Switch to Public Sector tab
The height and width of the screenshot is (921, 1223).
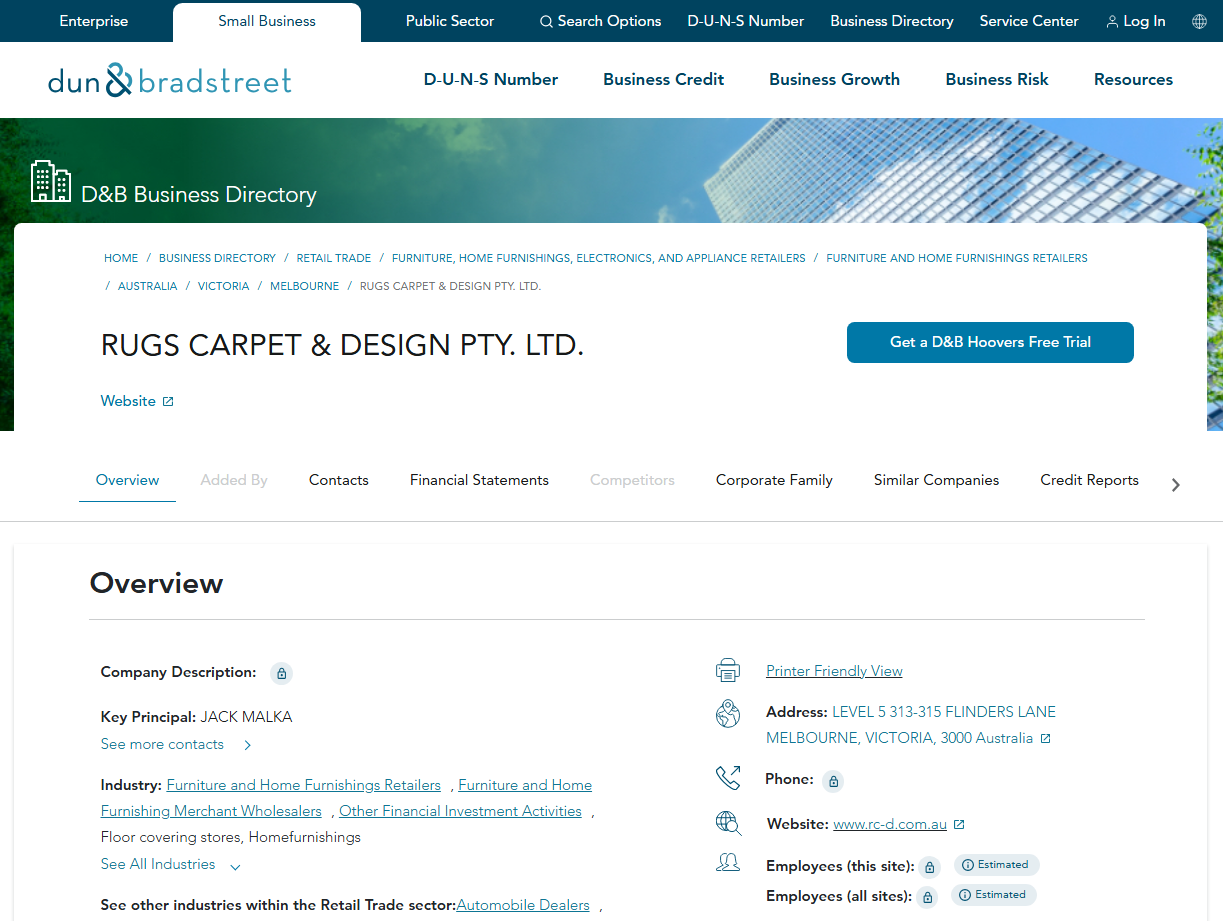[450, 21]
